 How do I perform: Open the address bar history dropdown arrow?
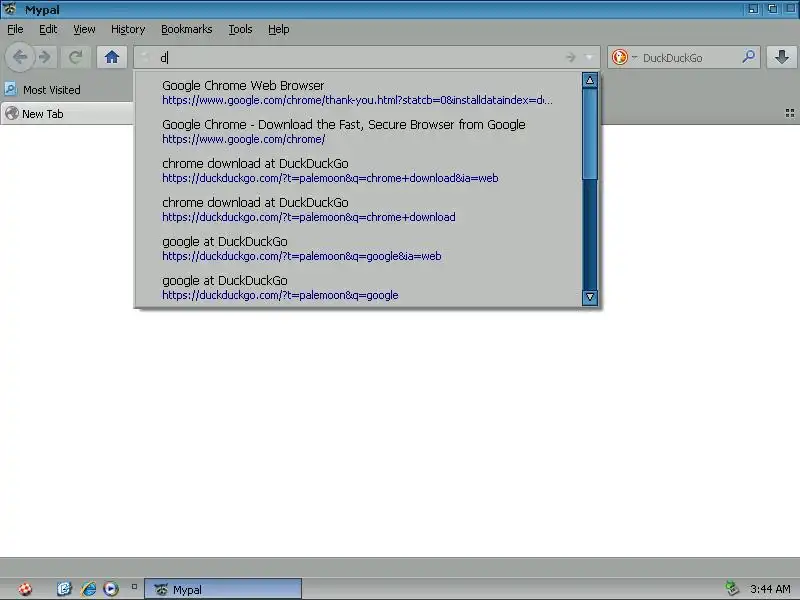tap(589, 58)
